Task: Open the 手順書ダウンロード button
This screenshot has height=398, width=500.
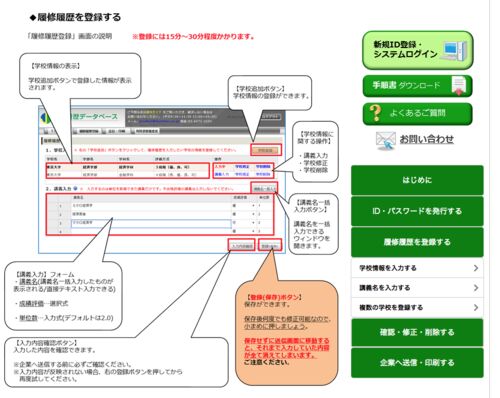Action: tap(417, 86)
